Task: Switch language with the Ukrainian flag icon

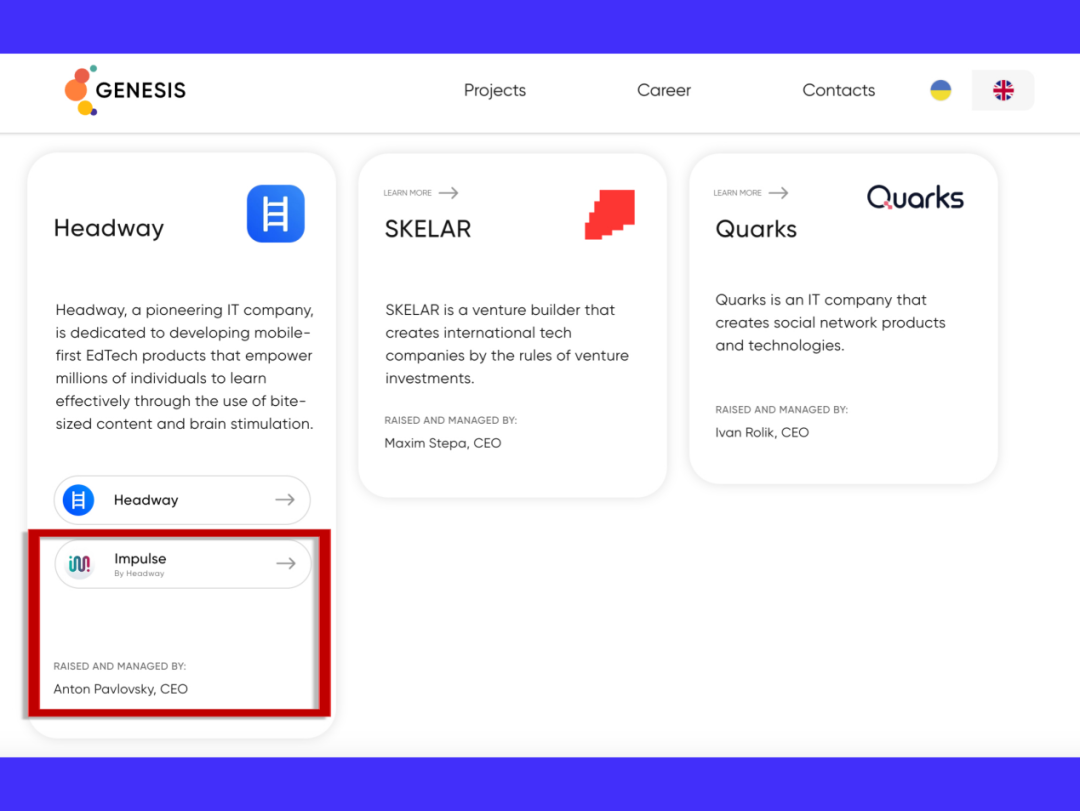Action: pos(940,90)
